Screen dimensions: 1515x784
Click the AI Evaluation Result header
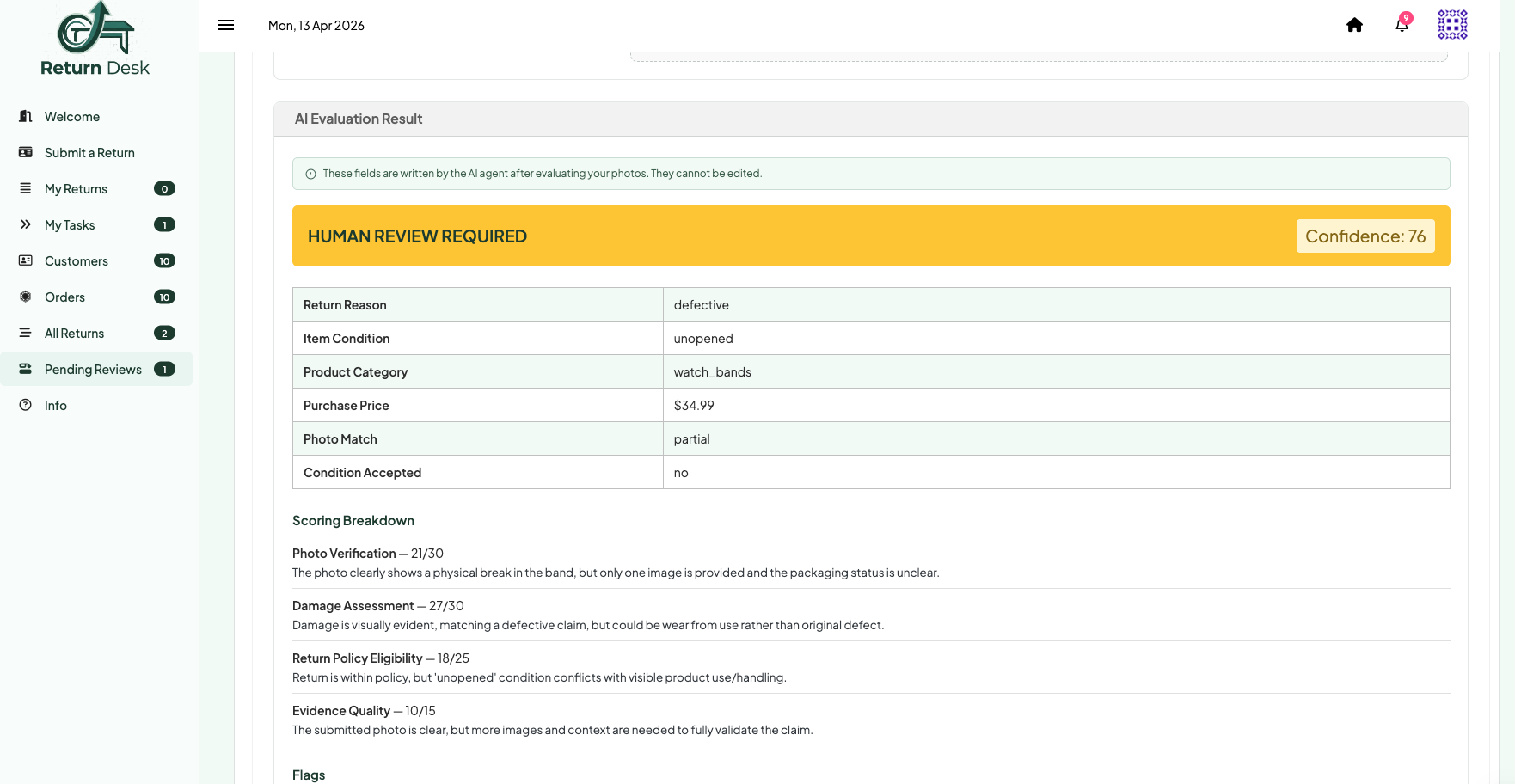tap(871, 119)
